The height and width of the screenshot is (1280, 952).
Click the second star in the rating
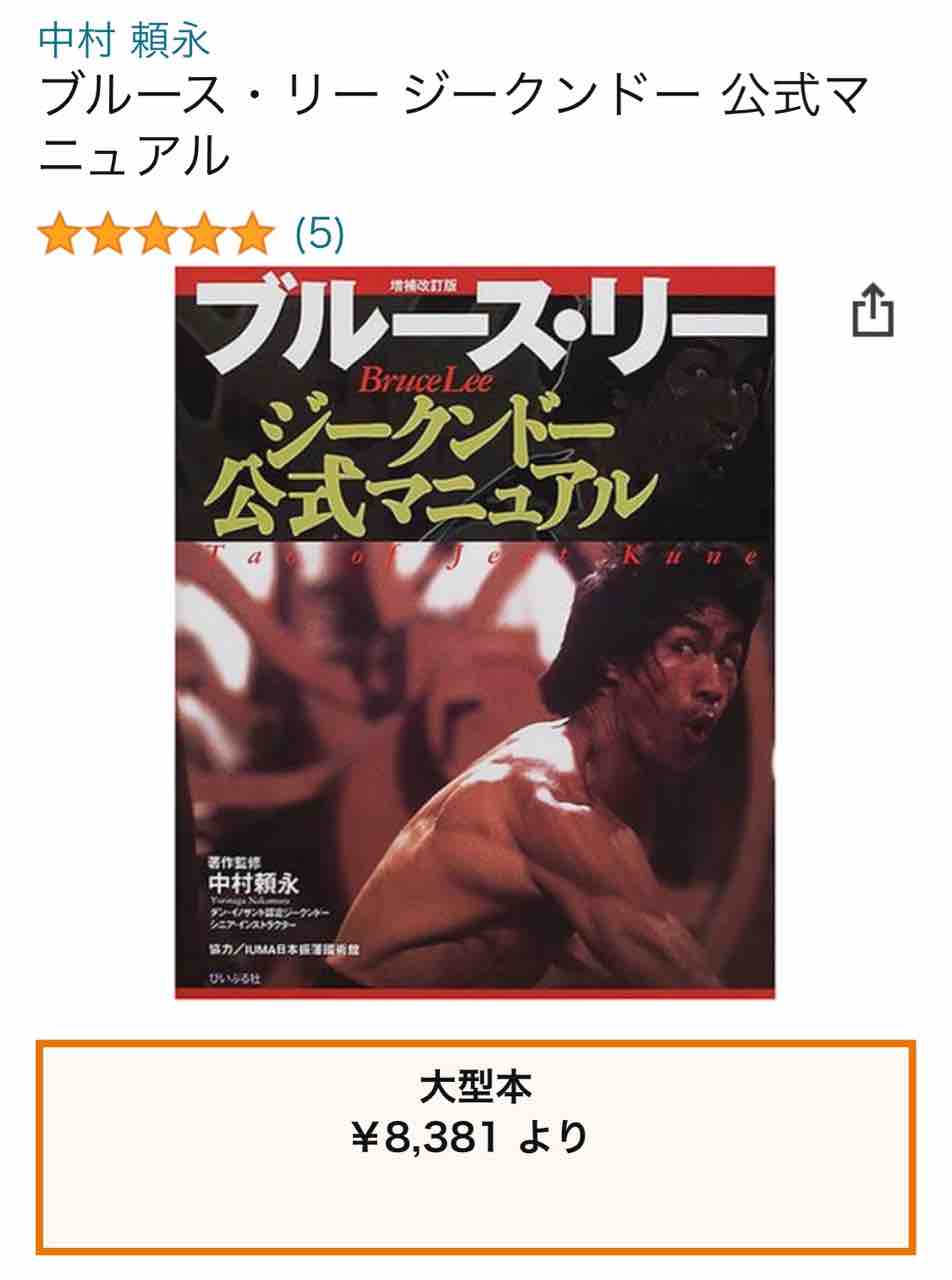tap(108, 234)
